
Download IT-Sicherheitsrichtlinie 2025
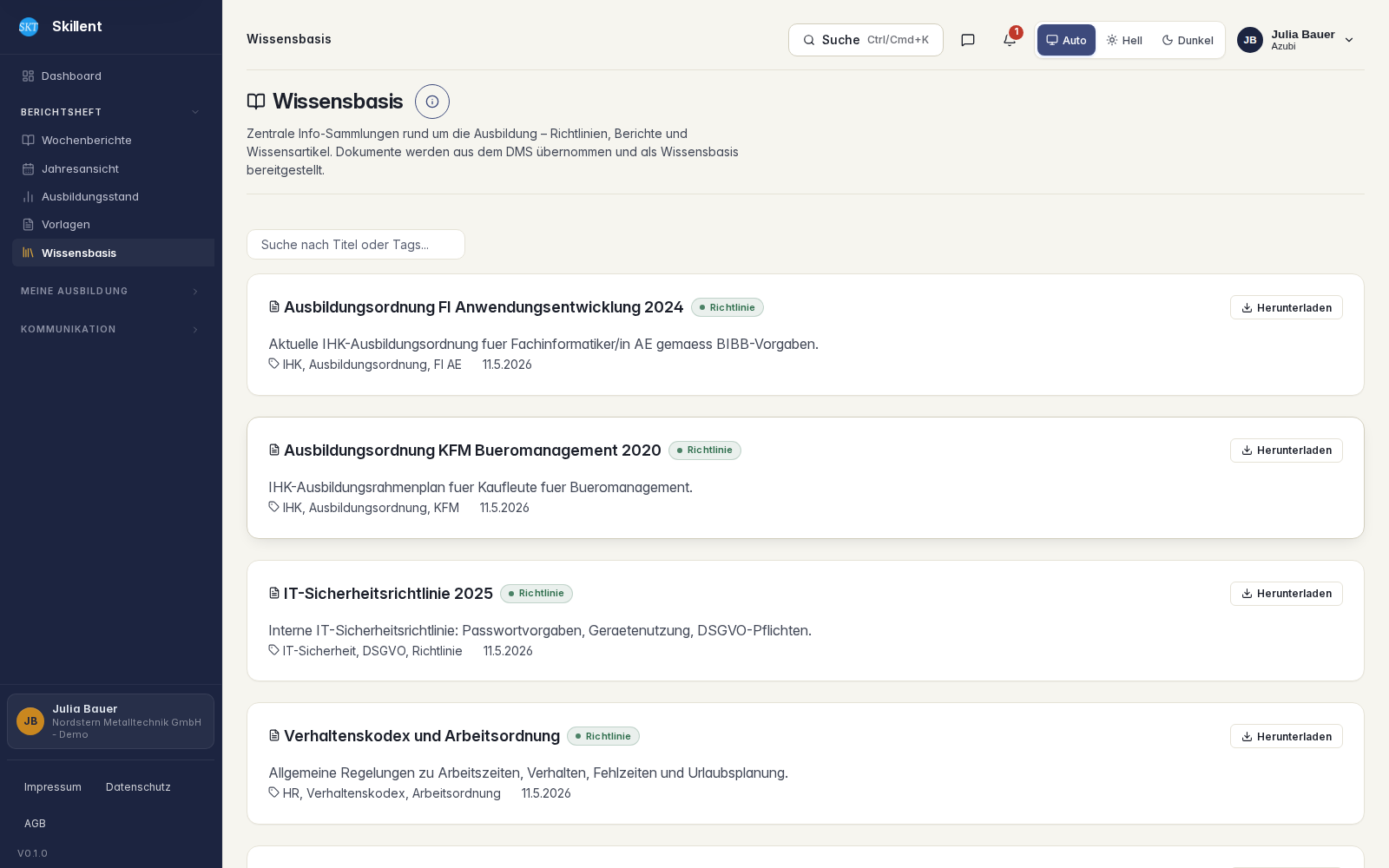(x=1287, y=594)
